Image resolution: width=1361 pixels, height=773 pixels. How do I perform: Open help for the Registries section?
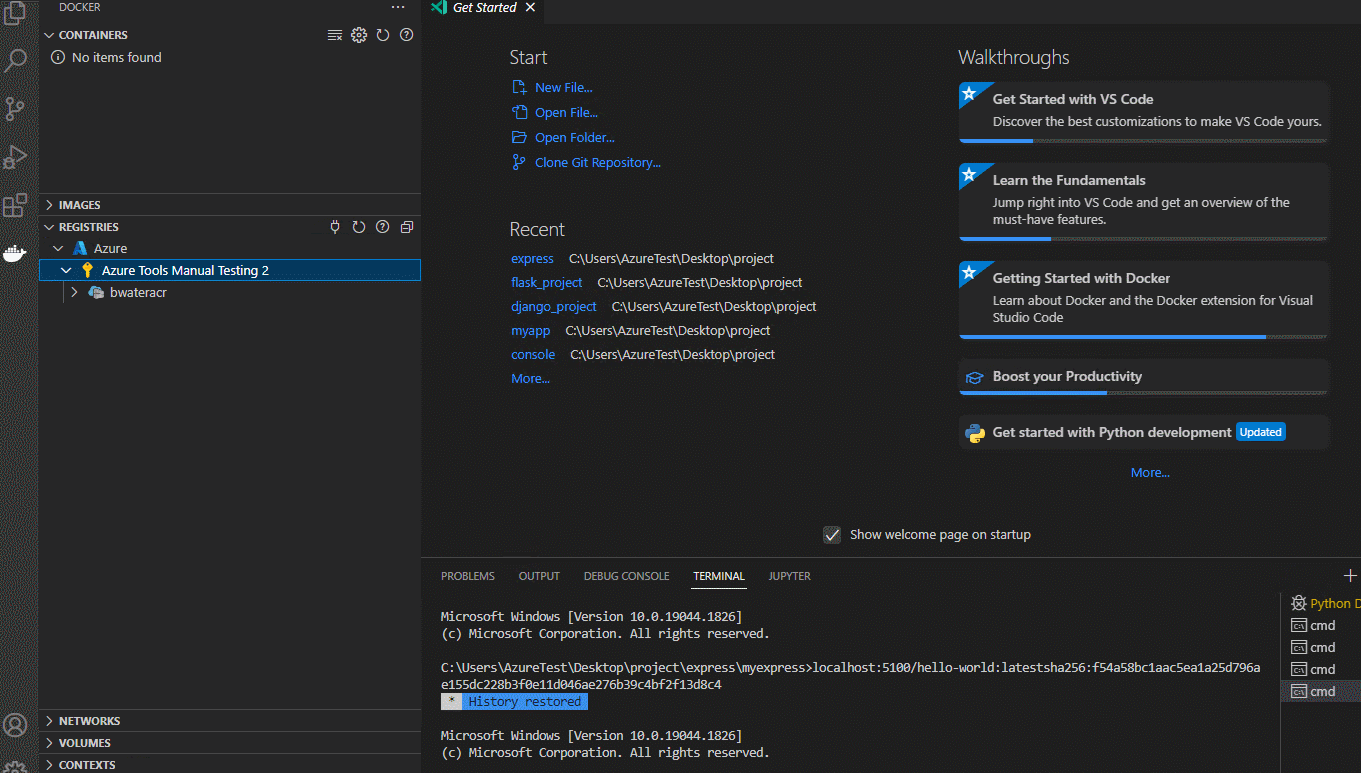[382, 227]
